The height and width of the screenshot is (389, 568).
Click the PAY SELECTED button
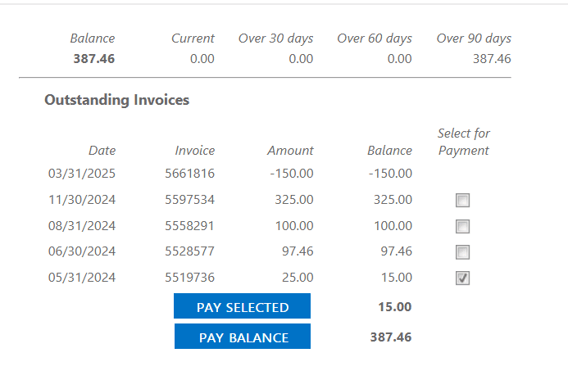pyautogui.click(x=242, y=306)
